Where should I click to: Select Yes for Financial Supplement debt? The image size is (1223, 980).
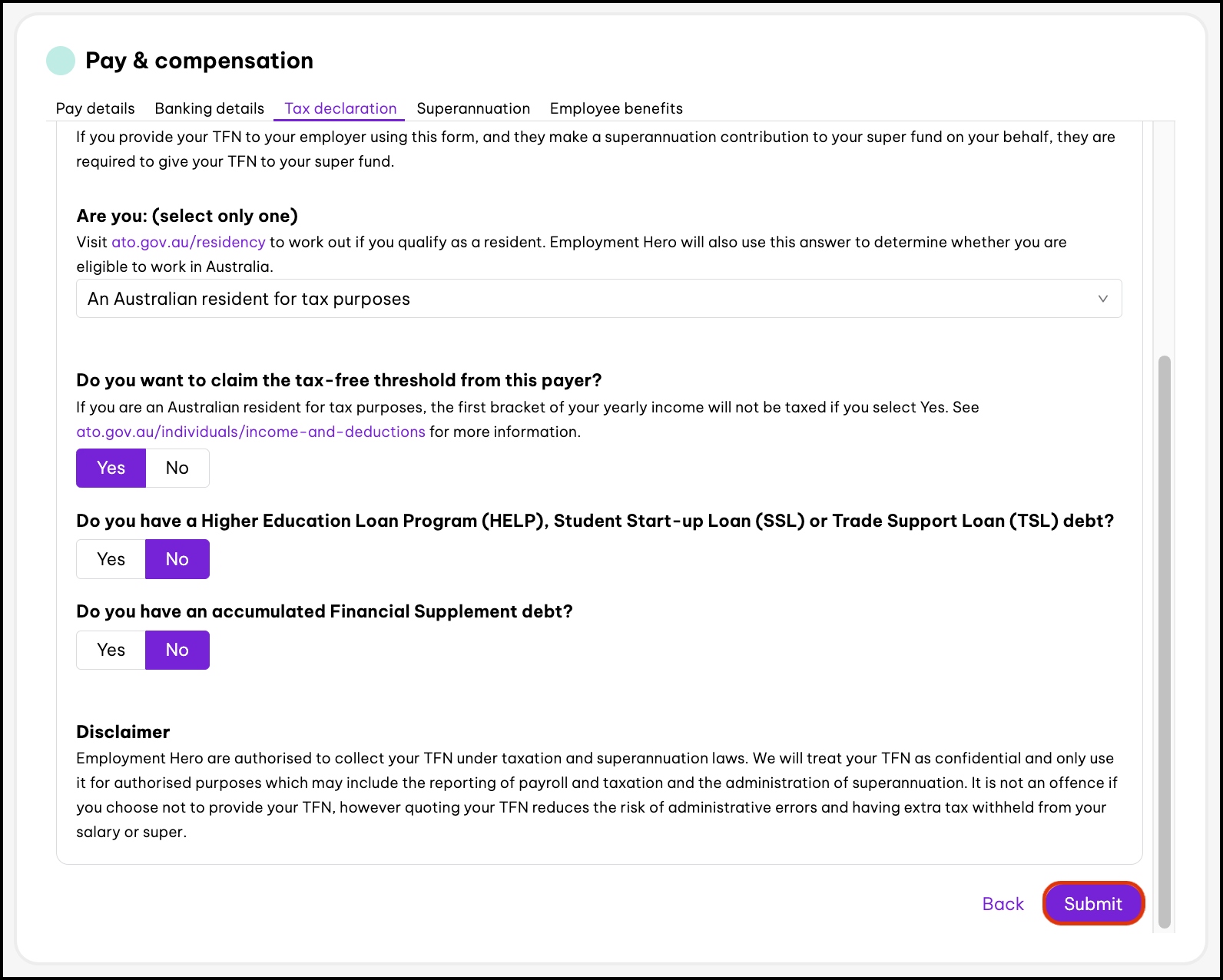coord(111,650)
